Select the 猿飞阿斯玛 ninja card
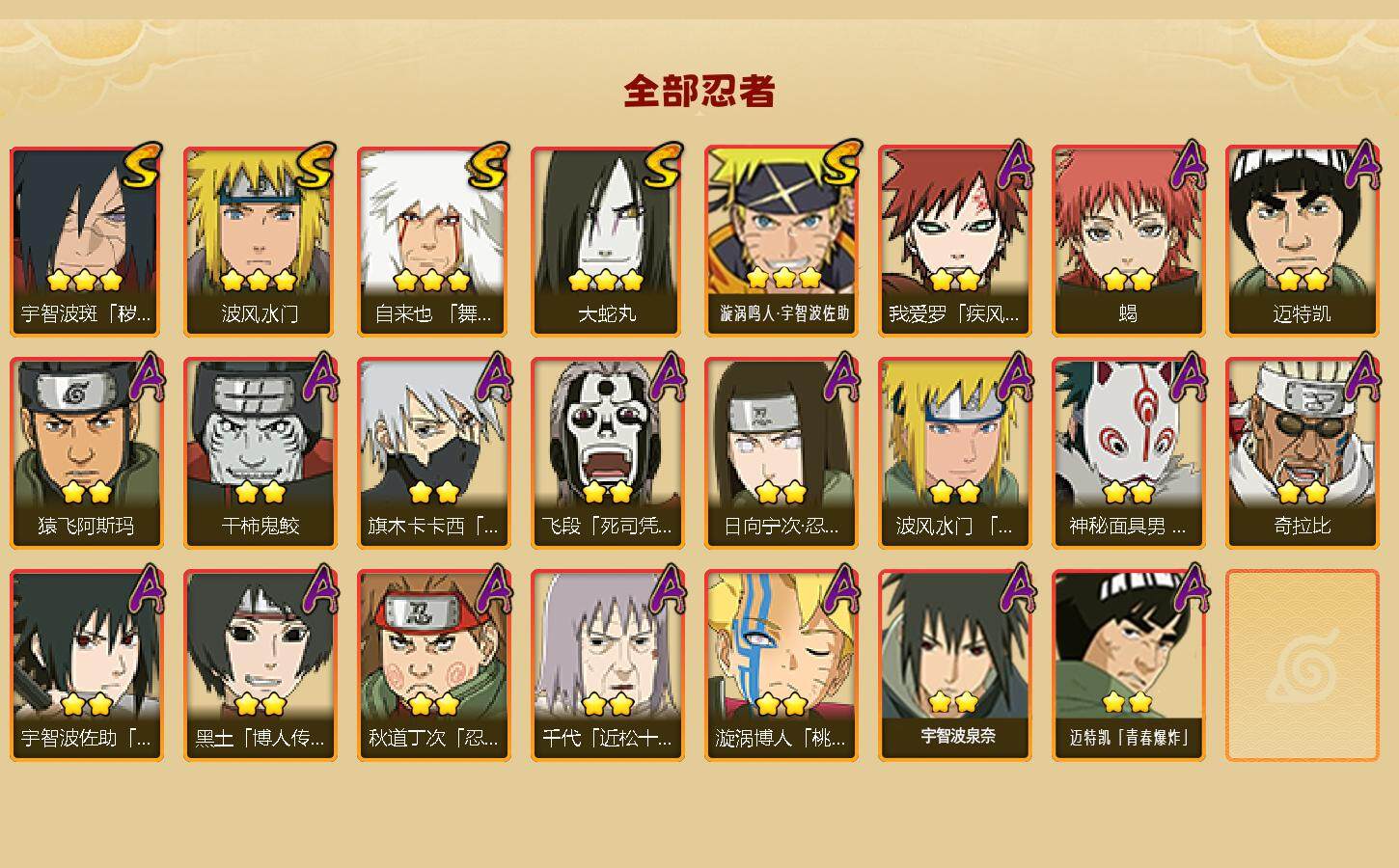 [x=87, y=453]
